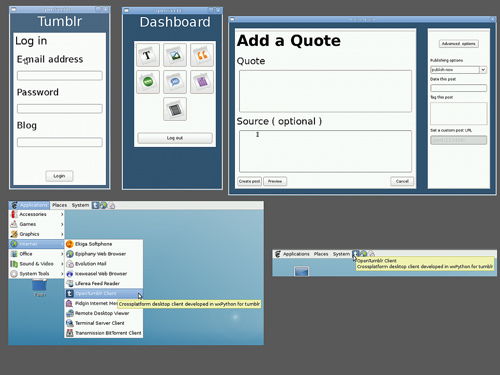Select the Text post icon in Dashboard
This screenshot has height=375, width=500.
(x=148, y=55)
